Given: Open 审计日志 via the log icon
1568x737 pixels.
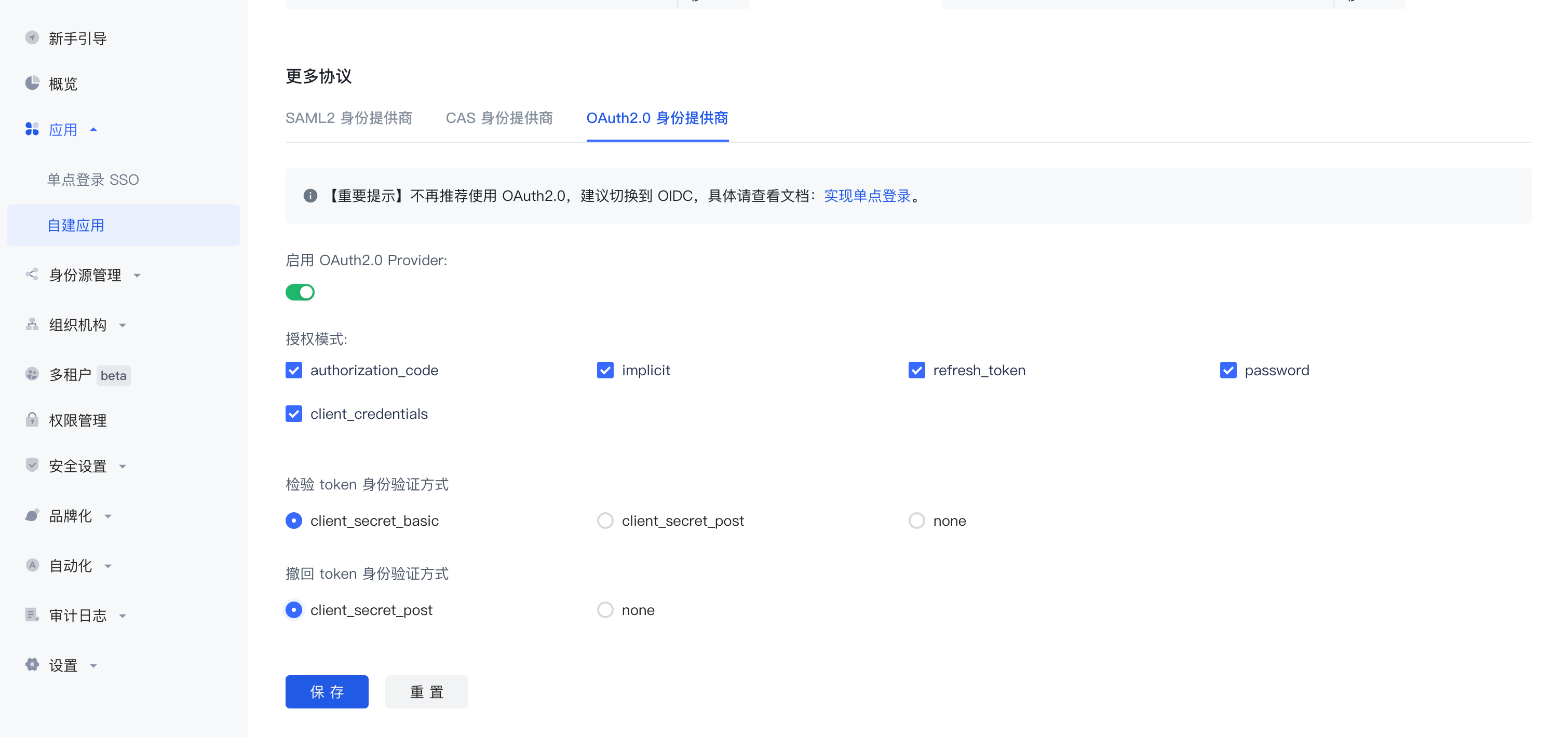Looking at the screenshot, I should (x=32, y=615).
